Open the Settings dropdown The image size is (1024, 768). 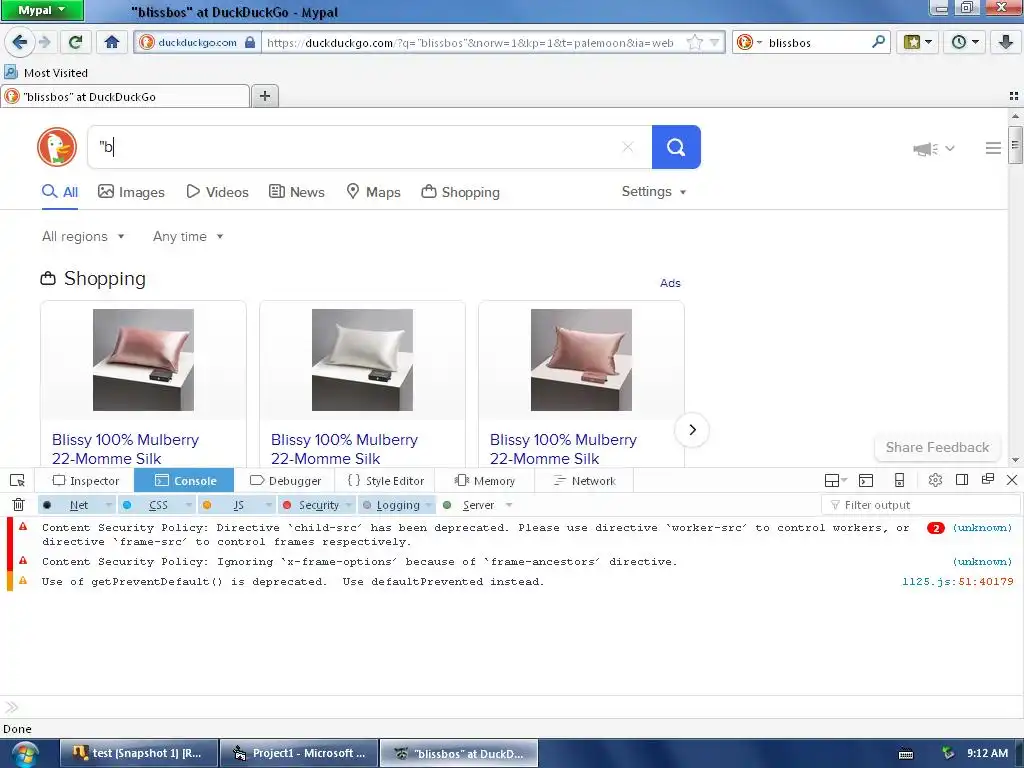pyautogui.click(x=654, y=191)
